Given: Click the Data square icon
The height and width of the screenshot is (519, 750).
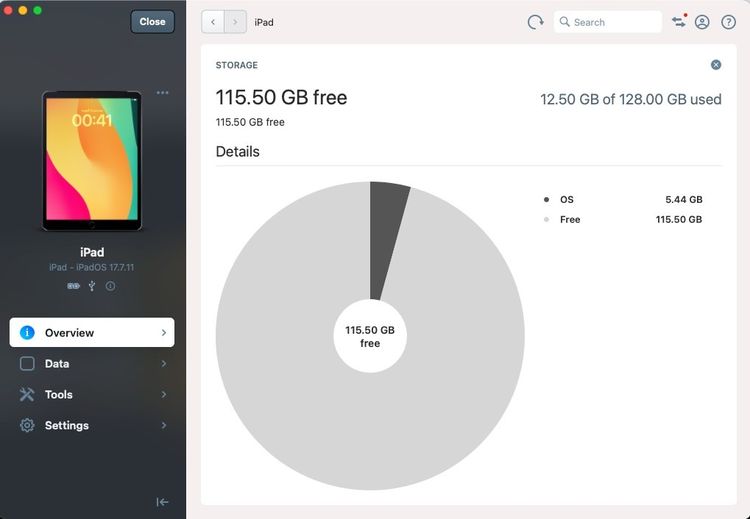Looking at the screenshot, I should pos(27,364).
